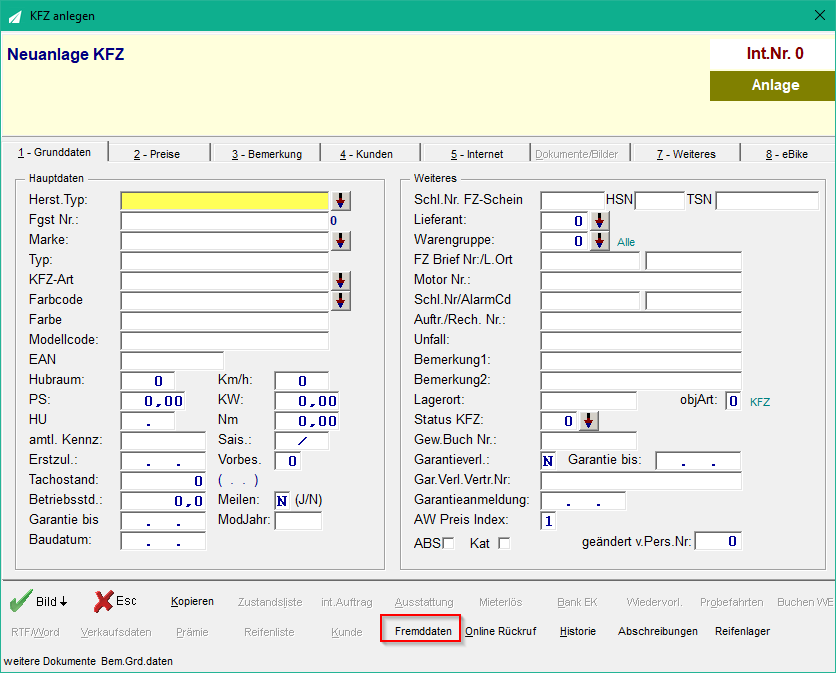Open the Marke dropdown arrow
Viewport: 836px width, 673px height.
(341, 241)
